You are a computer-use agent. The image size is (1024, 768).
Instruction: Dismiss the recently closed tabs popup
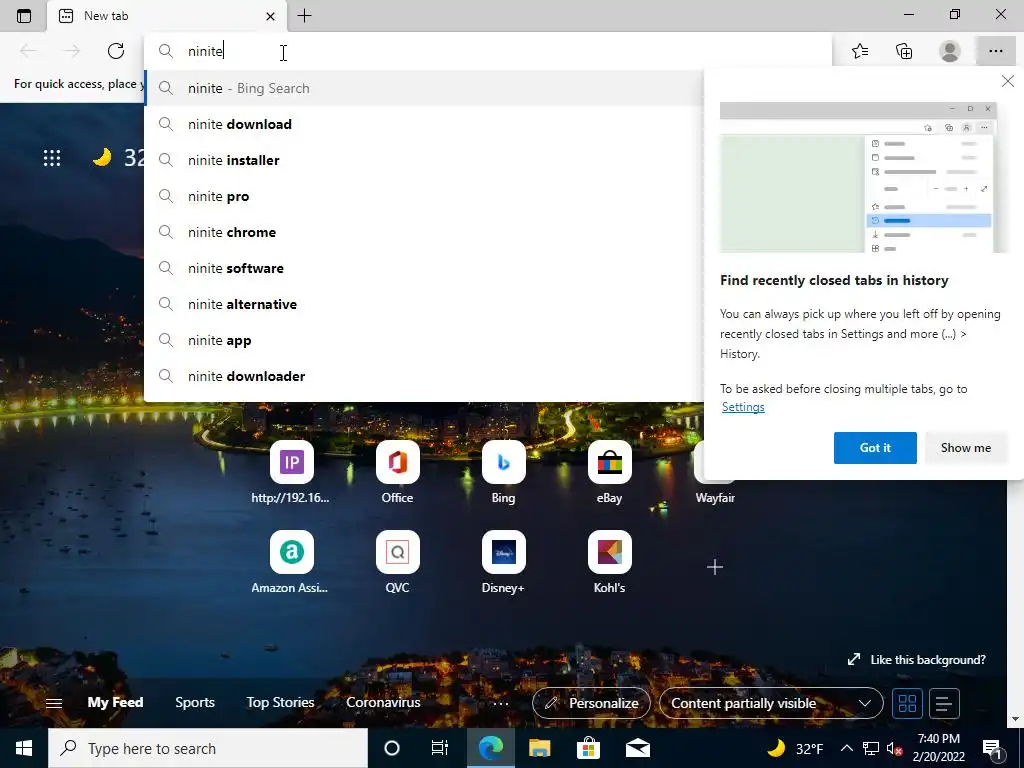1008,81
